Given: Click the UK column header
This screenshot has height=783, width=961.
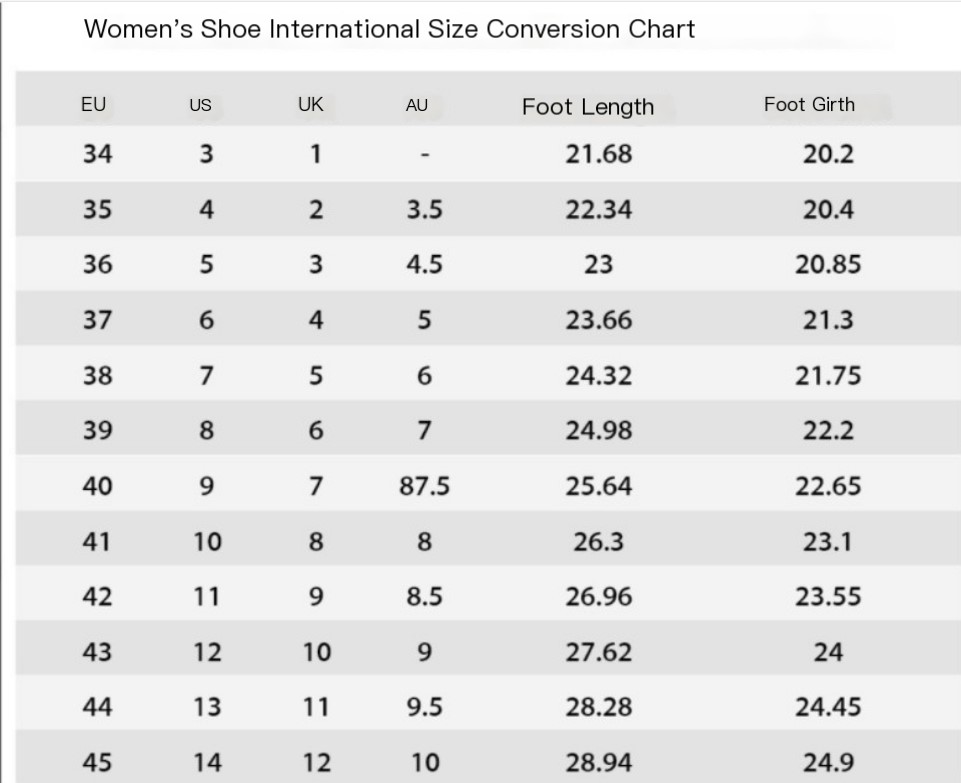Looking at the screenshot, I should (311, 104).
